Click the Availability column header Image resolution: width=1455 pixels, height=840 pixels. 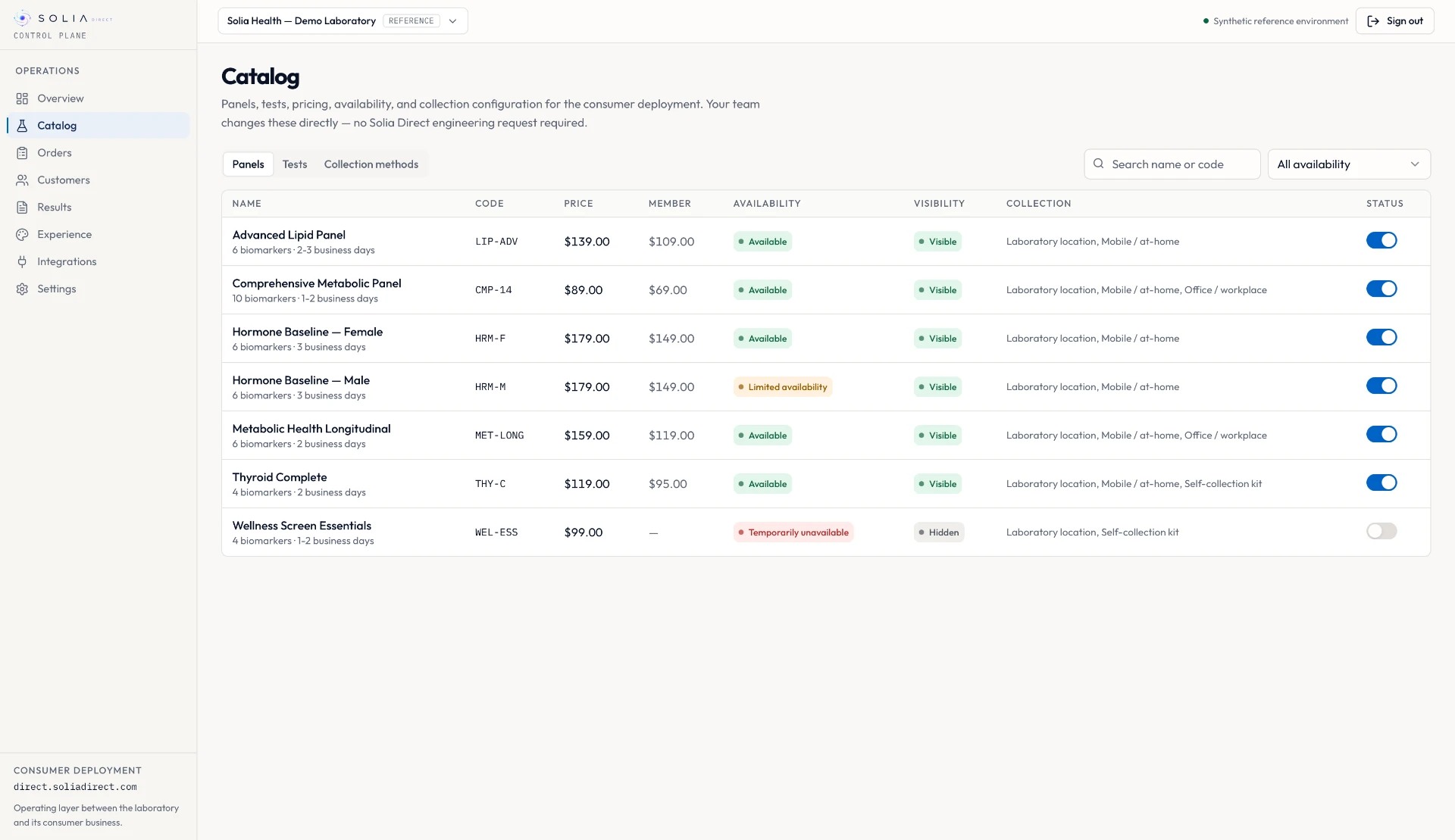click(767, 204)
